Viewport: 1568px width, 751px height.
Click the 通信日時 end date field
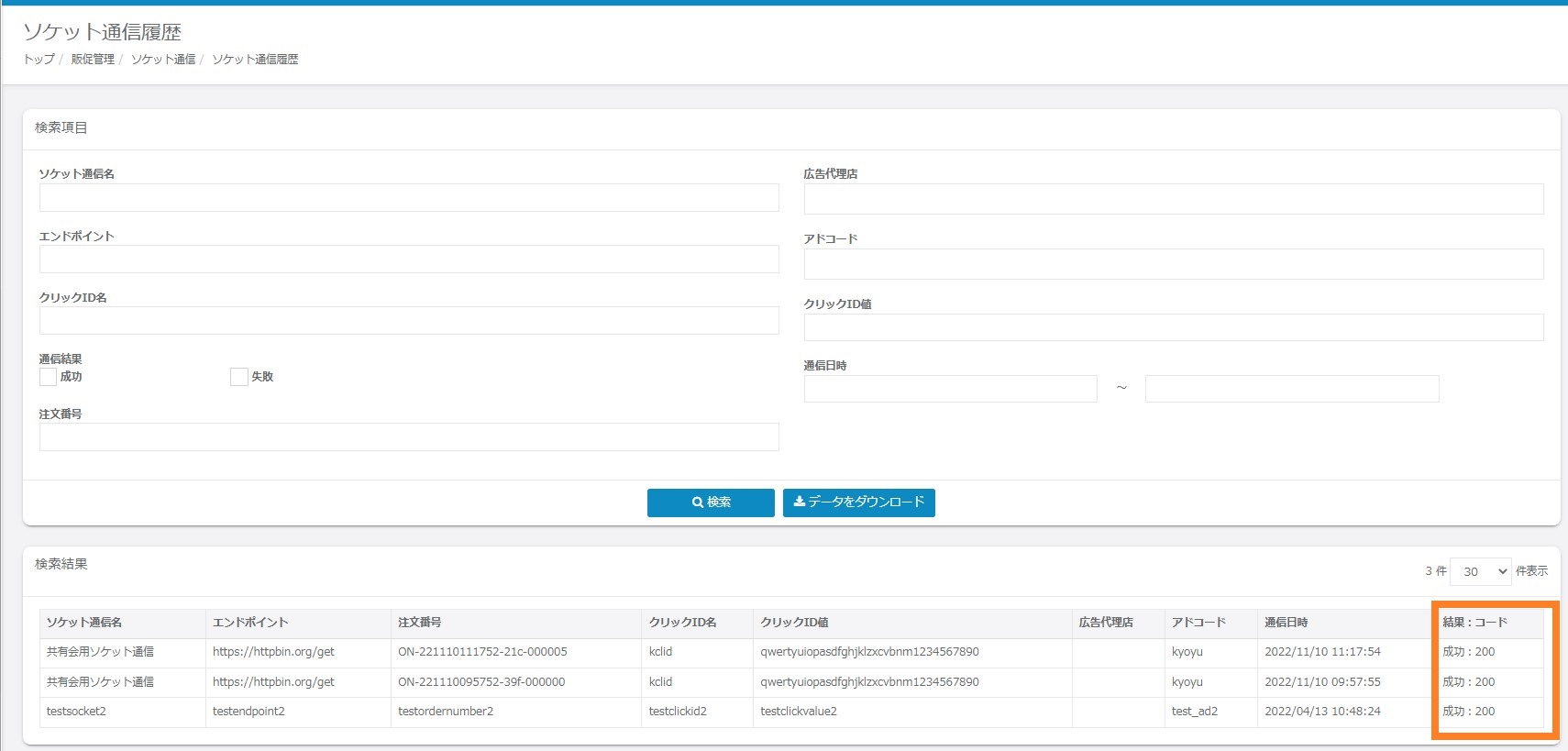tap(1291, 389)
